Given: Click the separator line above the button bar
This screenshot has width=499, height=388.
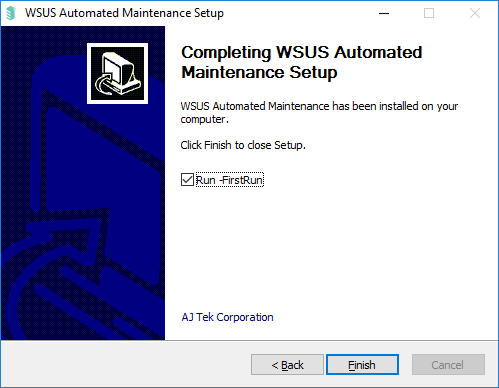Looking at the screenshot, I should click(249, 340).
